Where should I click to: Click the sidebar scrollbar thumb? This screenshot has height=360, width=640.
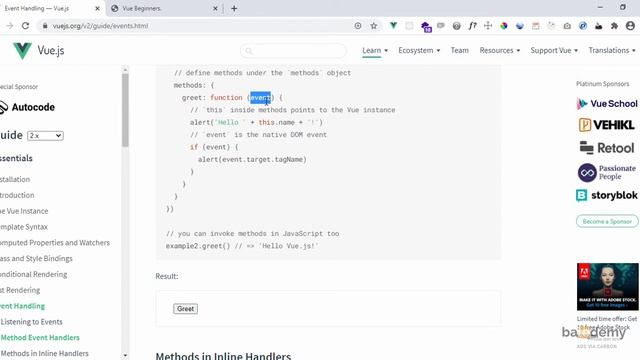pyautogui.click(x=125, y=110)
